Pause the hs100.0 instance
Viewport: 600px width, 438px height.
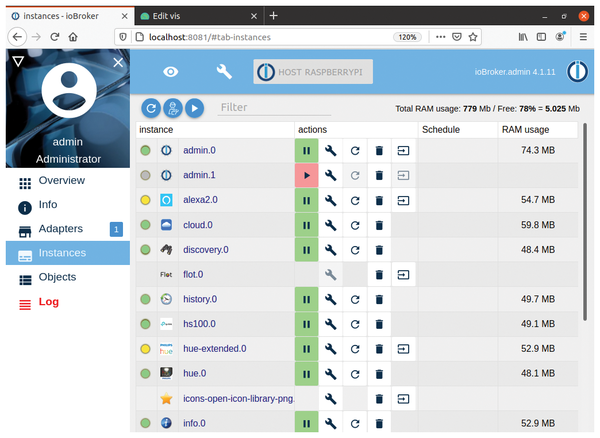306,324
